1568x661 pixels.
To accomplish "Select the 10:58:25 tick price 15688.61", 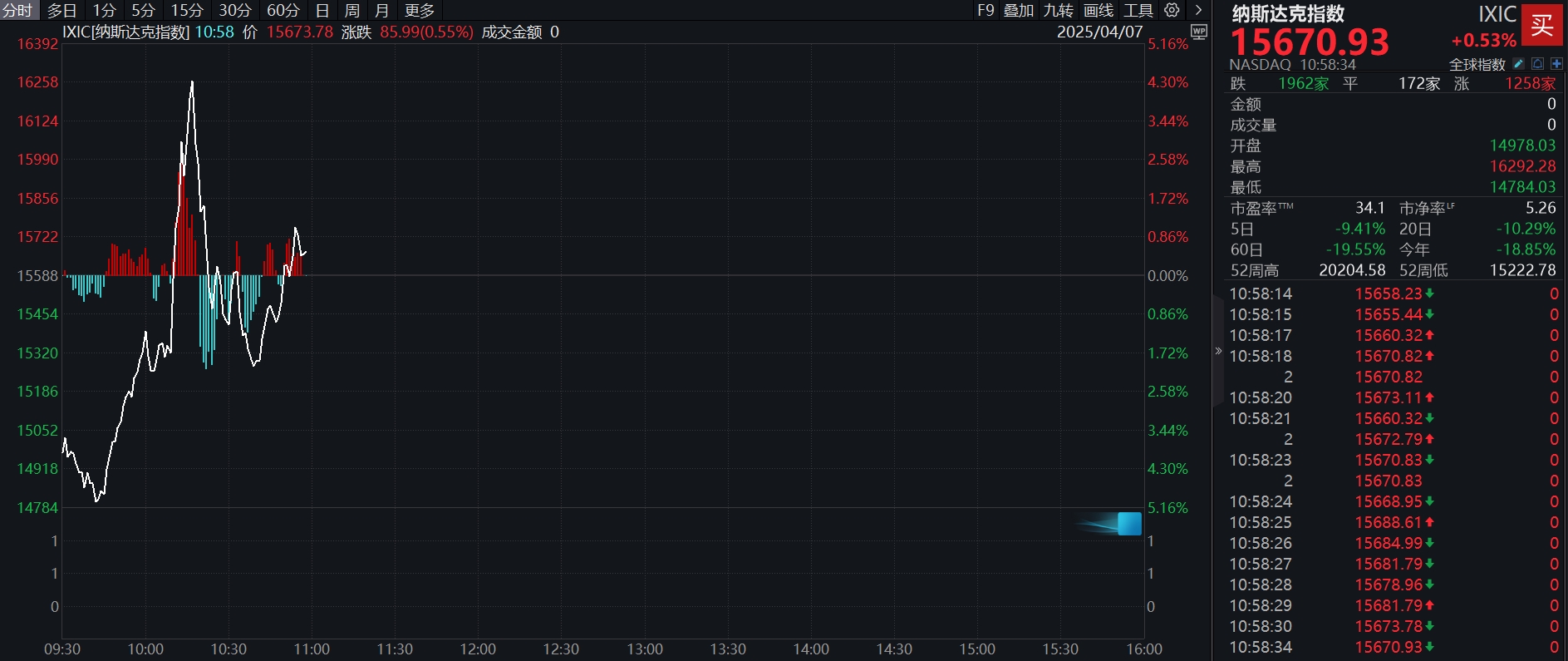I will (1389, 522).
